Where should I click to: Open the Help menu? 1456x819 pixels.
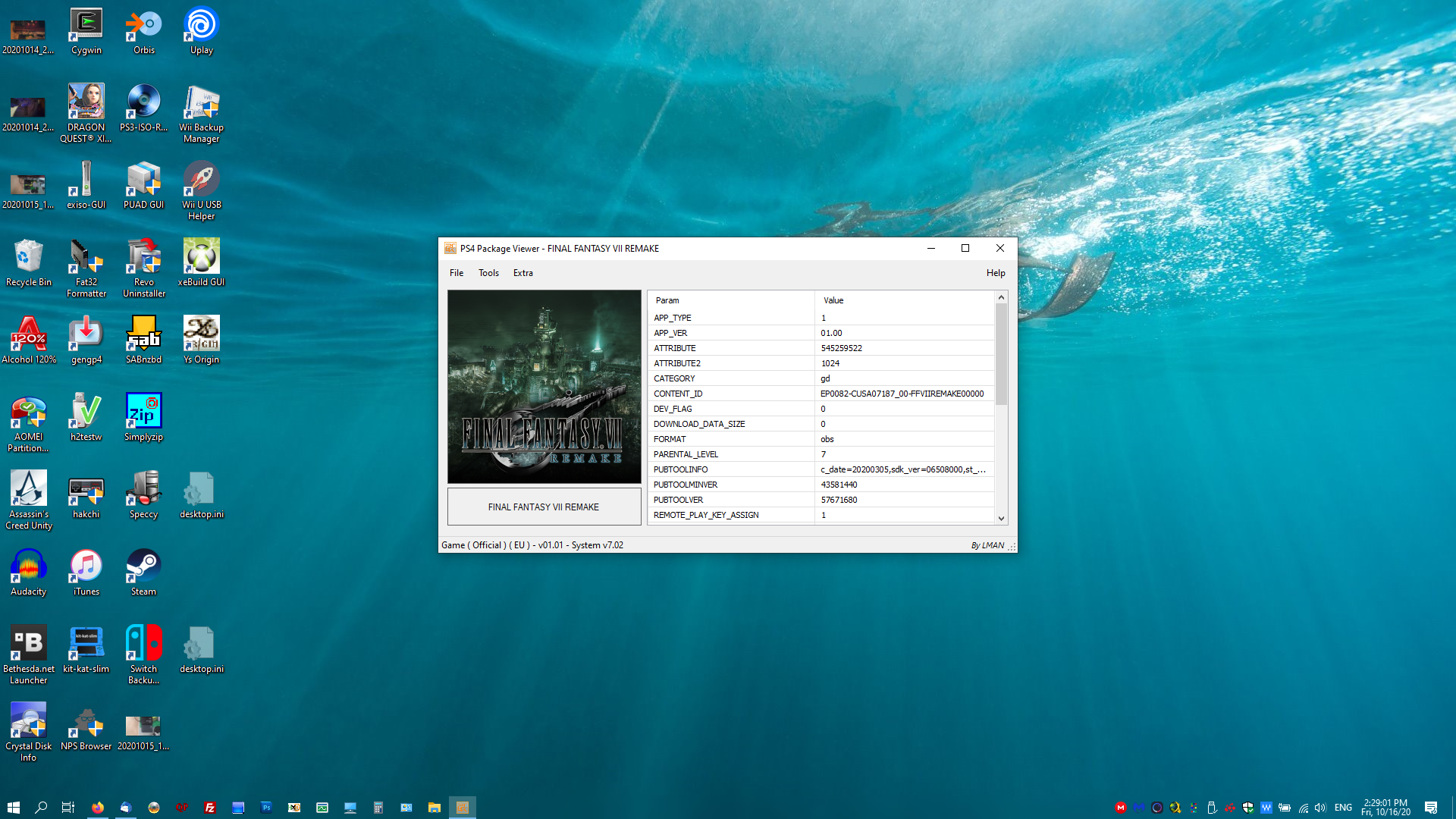[x=996, y=273]
